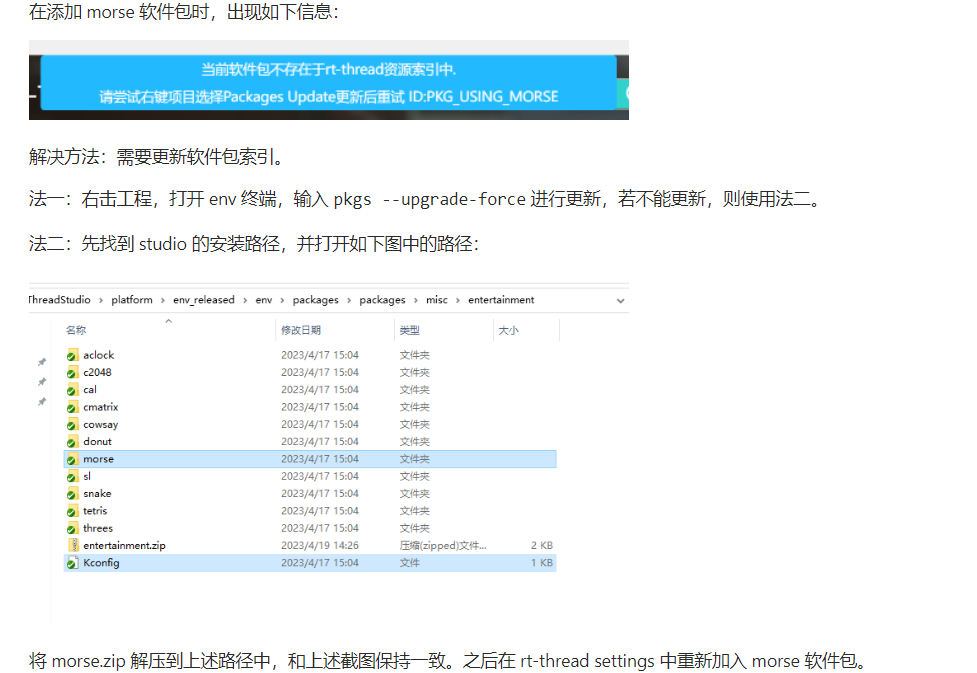Toggle sort arrow above name column
The image size is (977, 673).
click(x=168, y=322)
